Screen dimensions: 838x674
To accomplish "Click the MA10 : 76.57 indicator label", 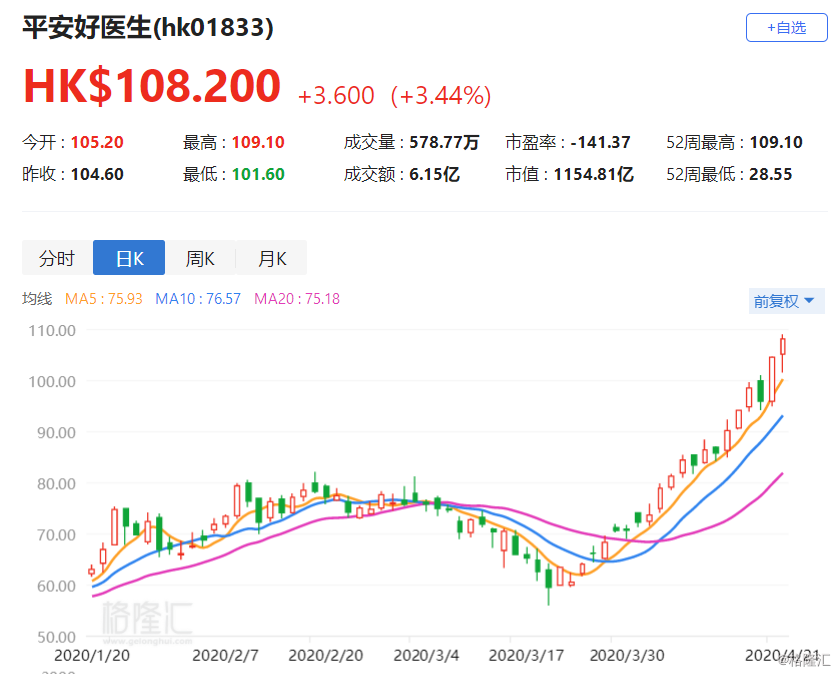I will 198,299.
